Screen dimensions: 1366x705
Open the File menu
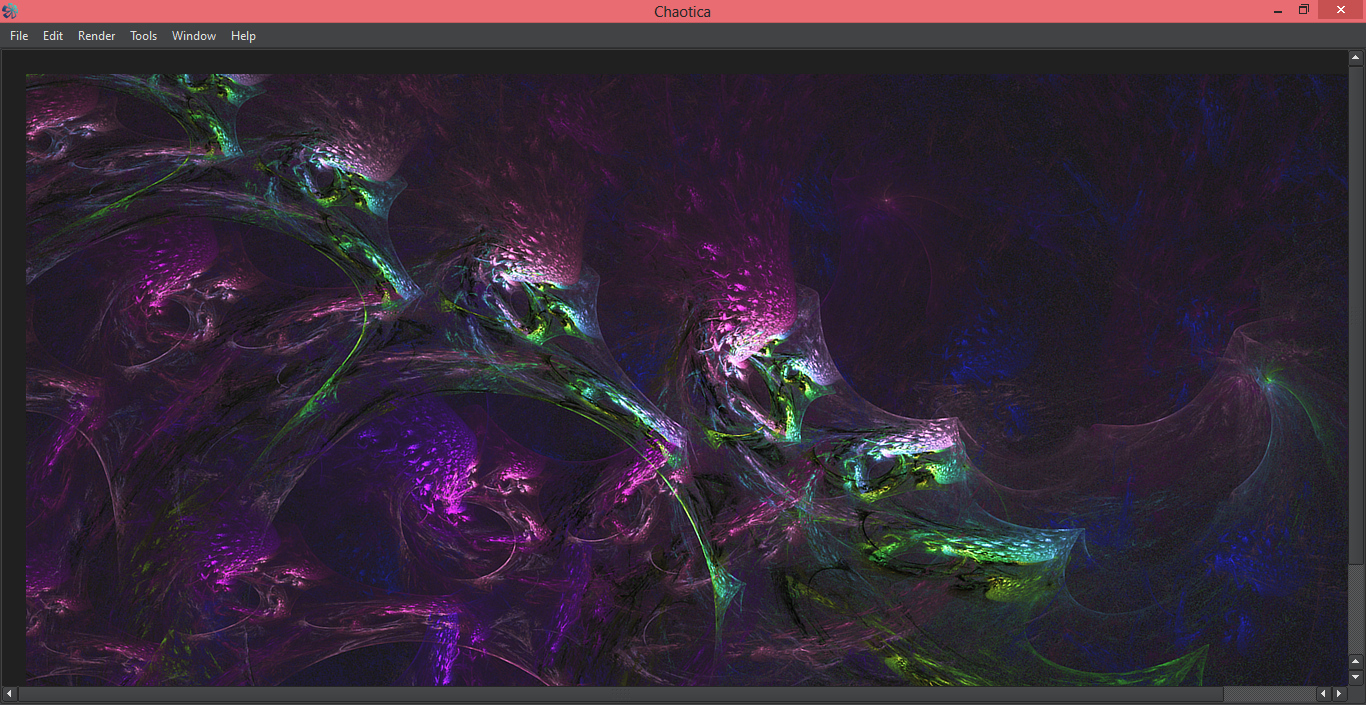tap(19, 36)
